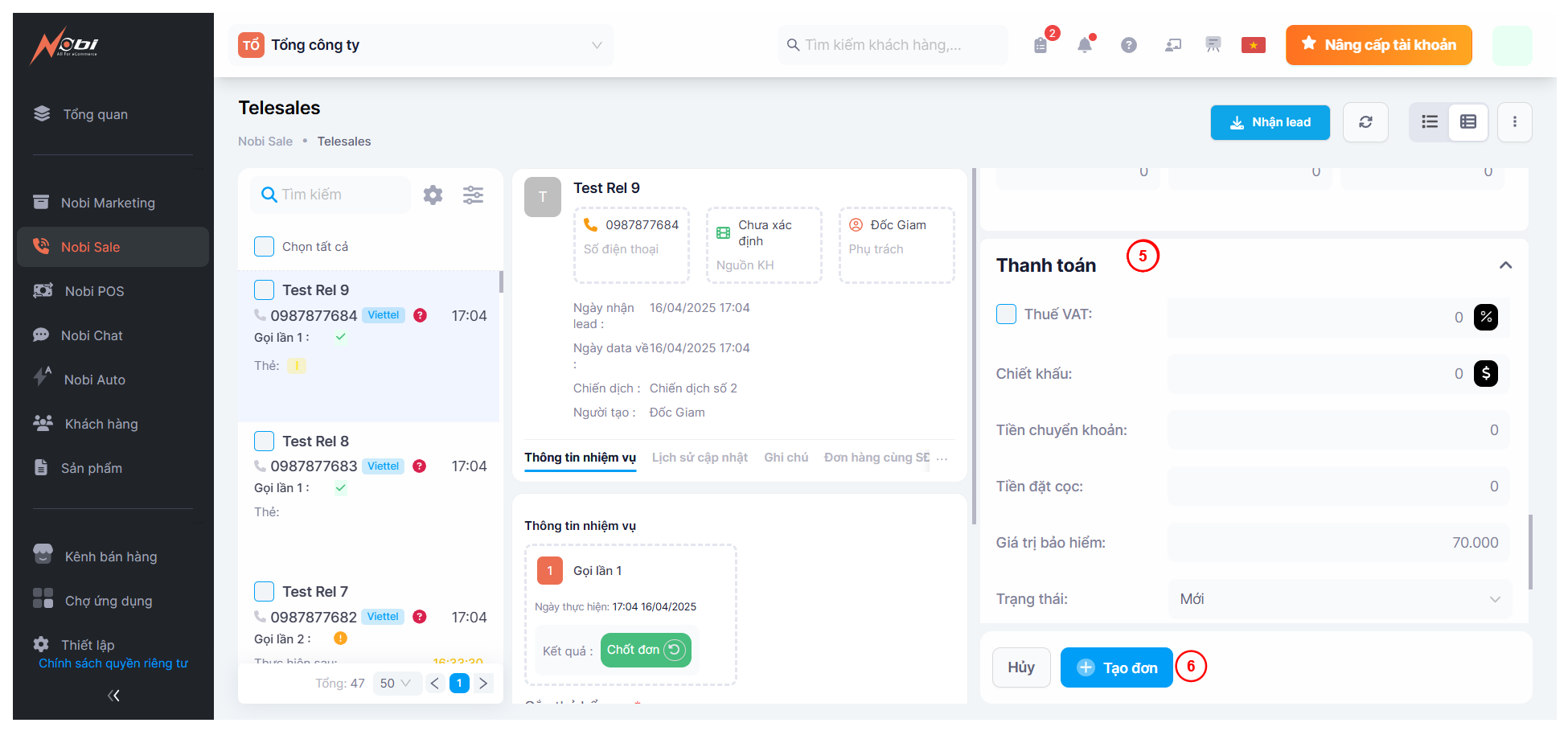This screenshot has width=1568, height=731.
Task: Collapse the Thanh toán section
Action: click(x=1505, y=265)
